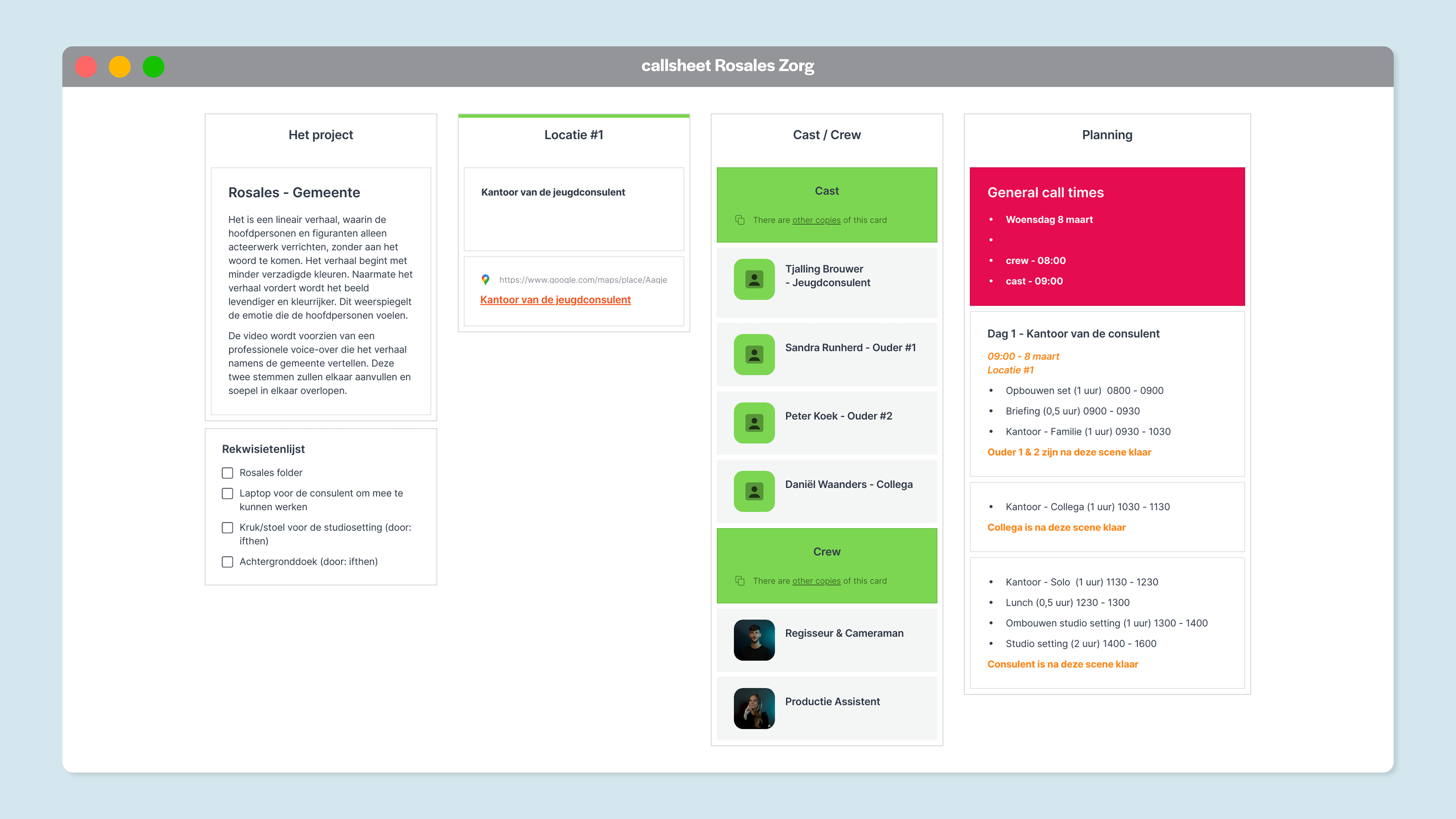
Task: Click the copies icon in Cast card
Action: tap(739, 220)
